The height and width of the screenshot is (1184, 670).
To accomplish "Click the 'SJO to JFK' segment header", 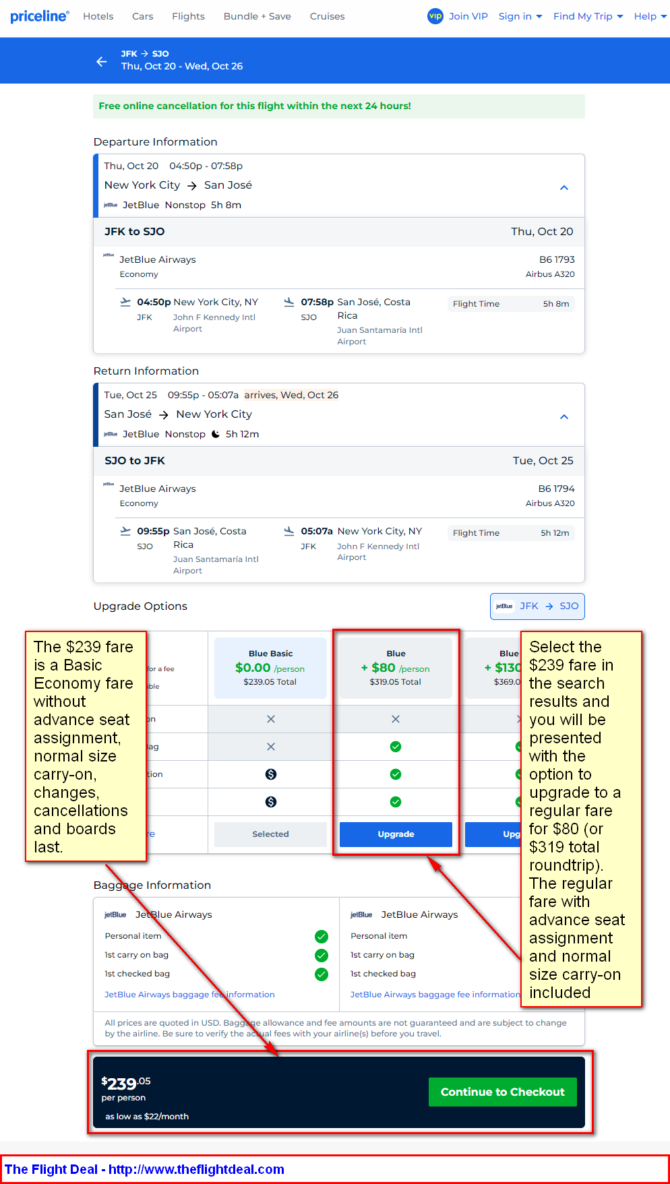I will [x=338, y=461].
